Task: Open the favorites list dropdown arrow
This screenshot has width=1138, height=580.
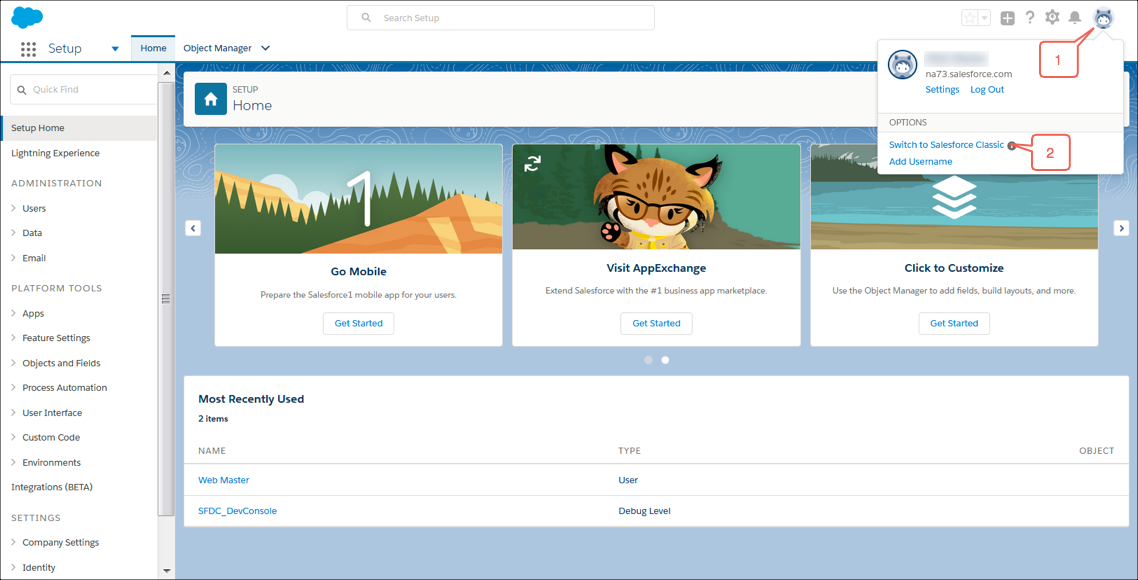Action: (984, 18)
